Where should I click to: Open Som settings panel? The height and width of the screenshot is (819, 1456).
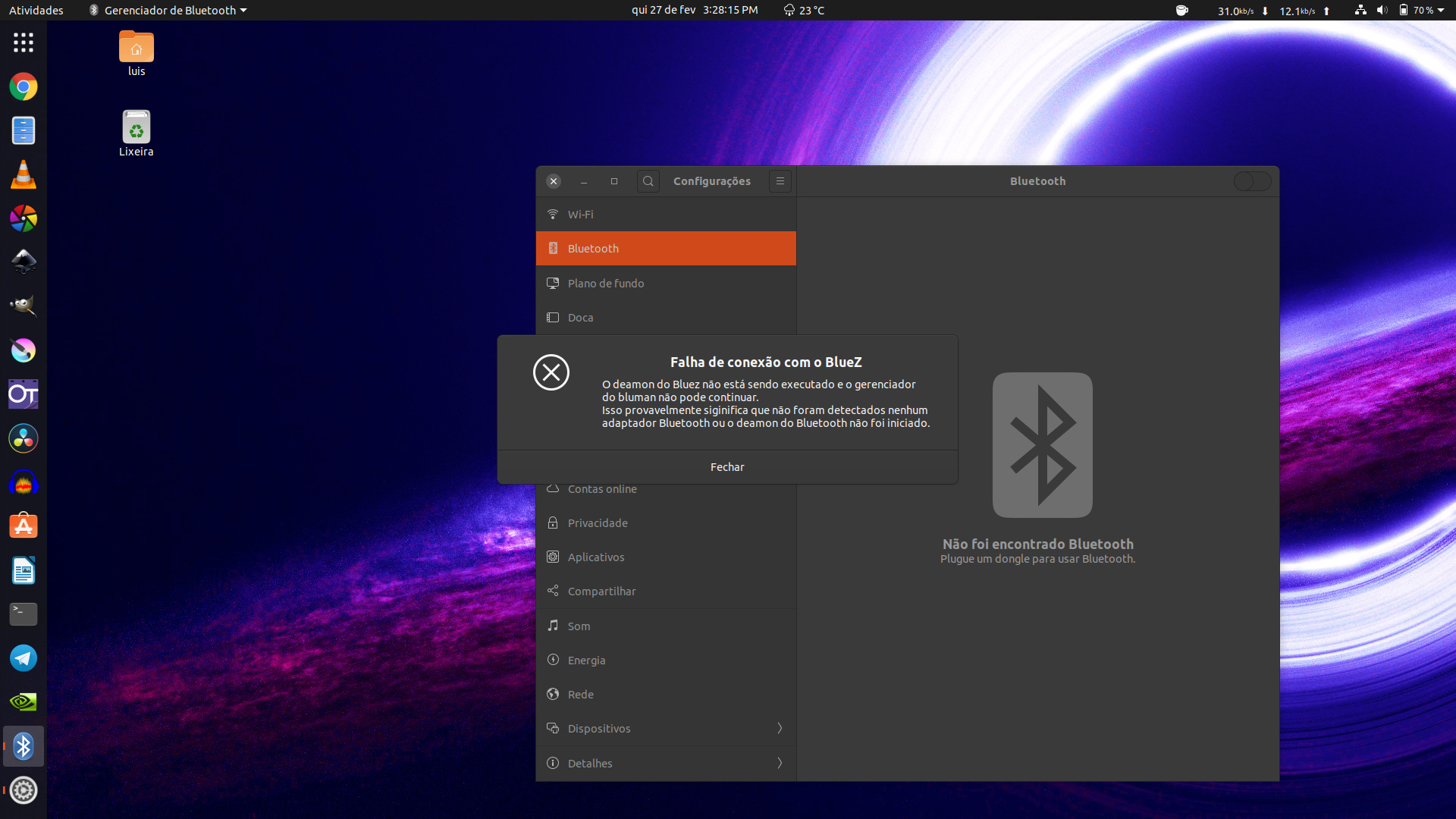click(666, 626)
